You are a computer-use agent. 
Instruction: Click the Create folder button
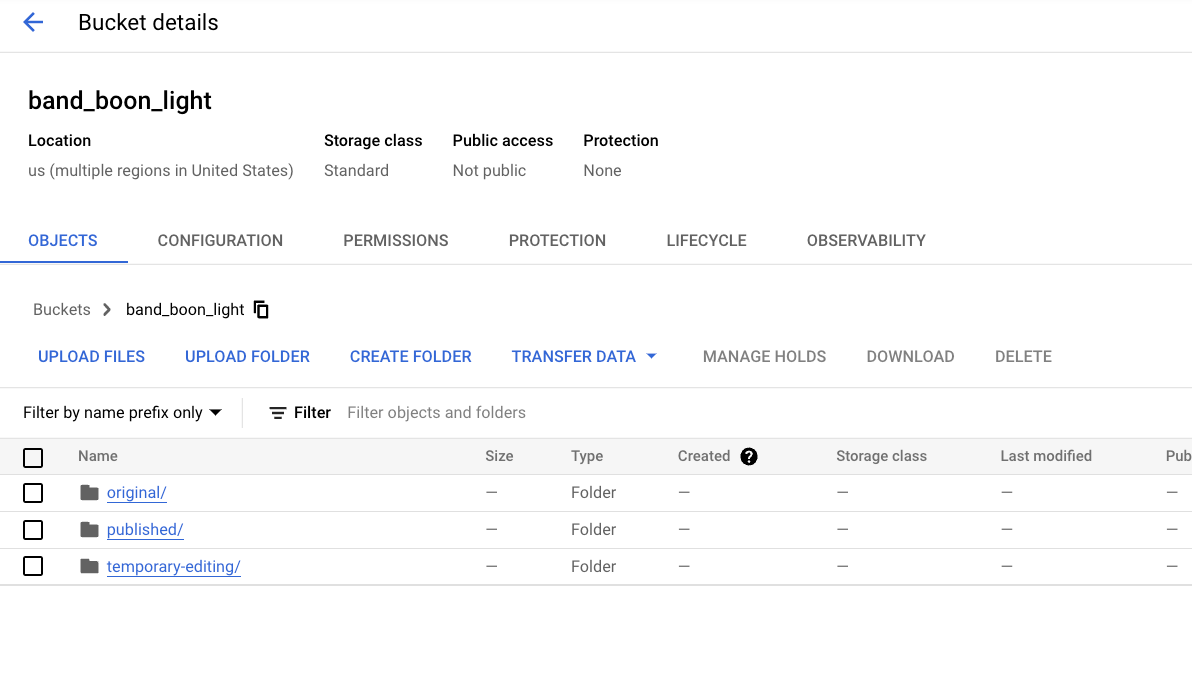click(x=410, y=356)
